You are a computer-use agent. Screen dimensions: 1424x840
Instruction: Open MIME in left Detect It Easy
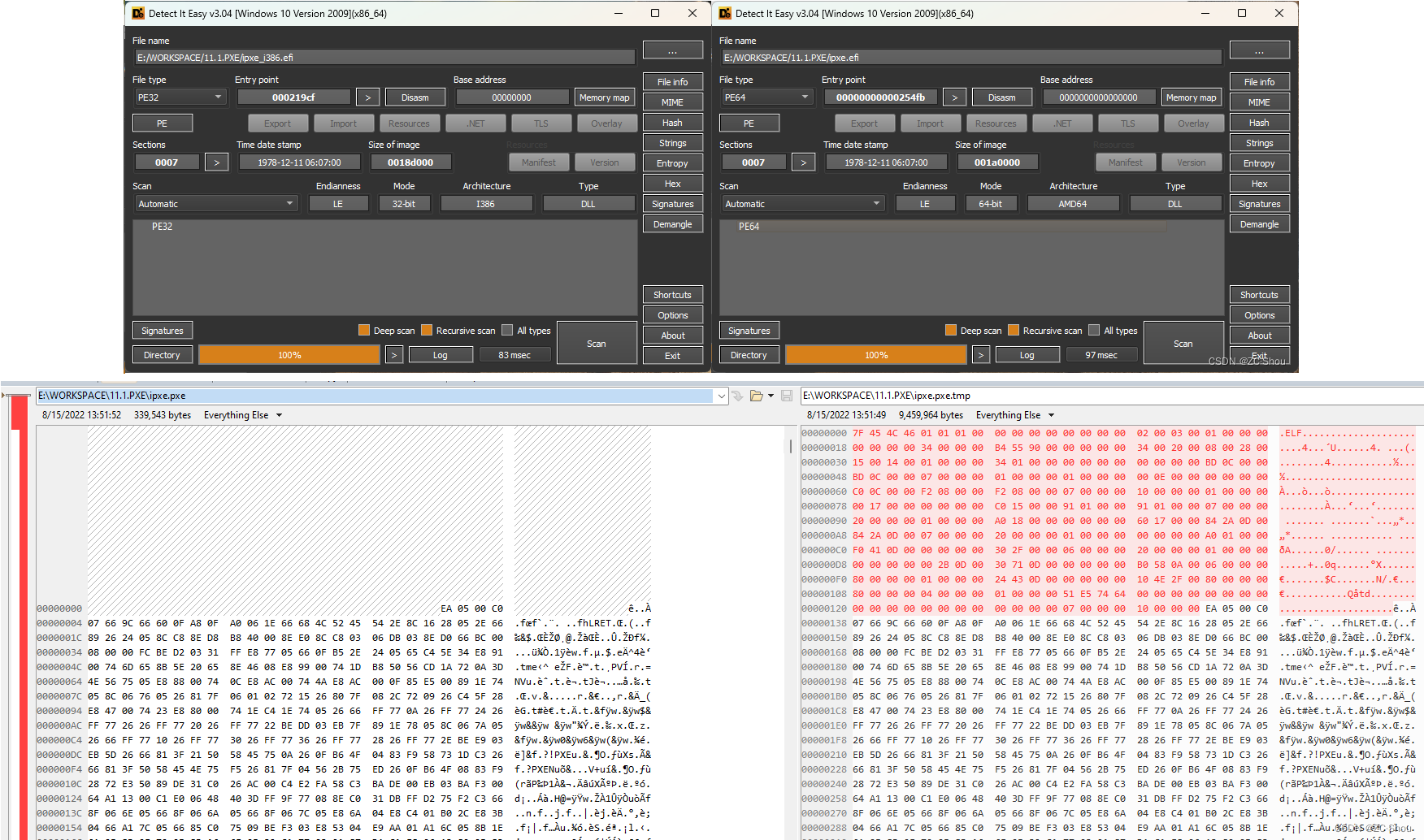coord(672,102)
